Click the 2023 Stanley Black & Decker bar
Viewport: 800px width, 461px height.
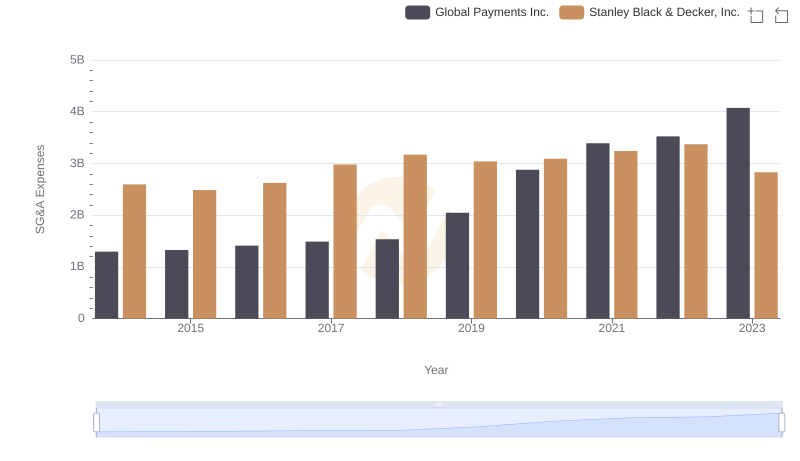(x=766, y=245)
